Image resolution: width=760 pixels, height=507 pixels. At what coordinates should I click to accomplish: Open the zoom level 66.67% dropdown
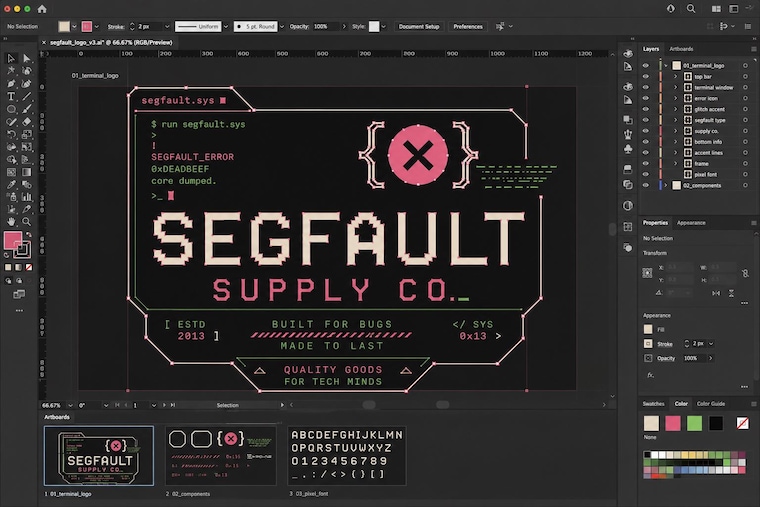(70, 405)
